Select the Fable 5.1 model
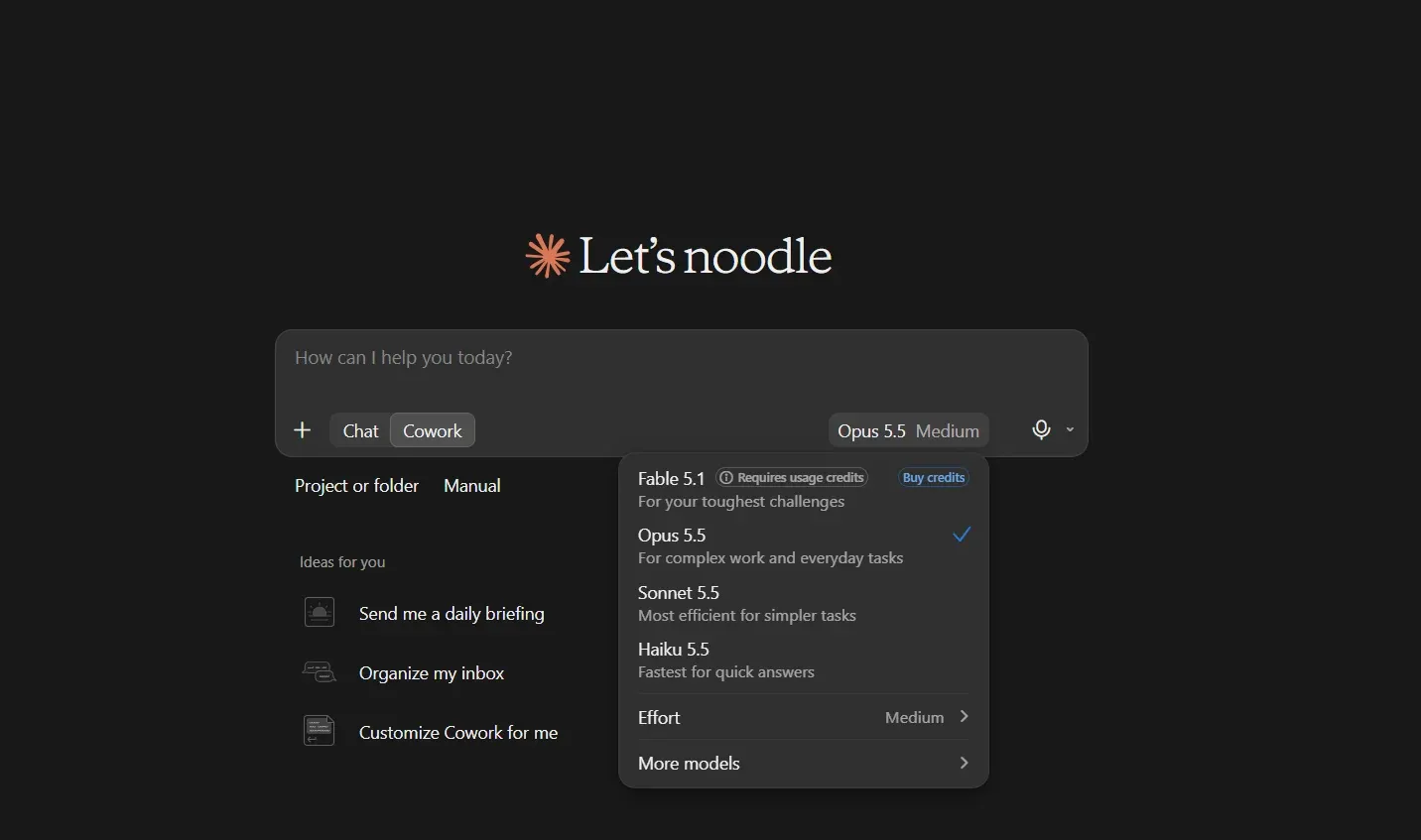This screenshot has width=1421, height=840. tap(804, 489)
